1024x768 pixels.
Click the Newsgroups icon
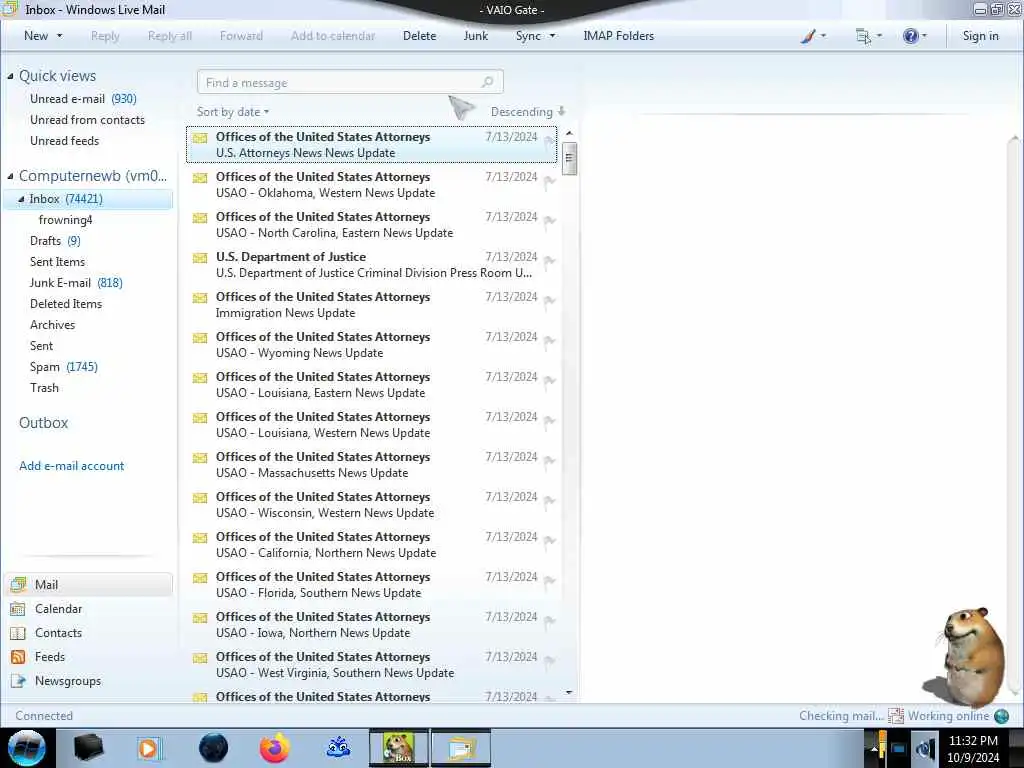(18, 681)
